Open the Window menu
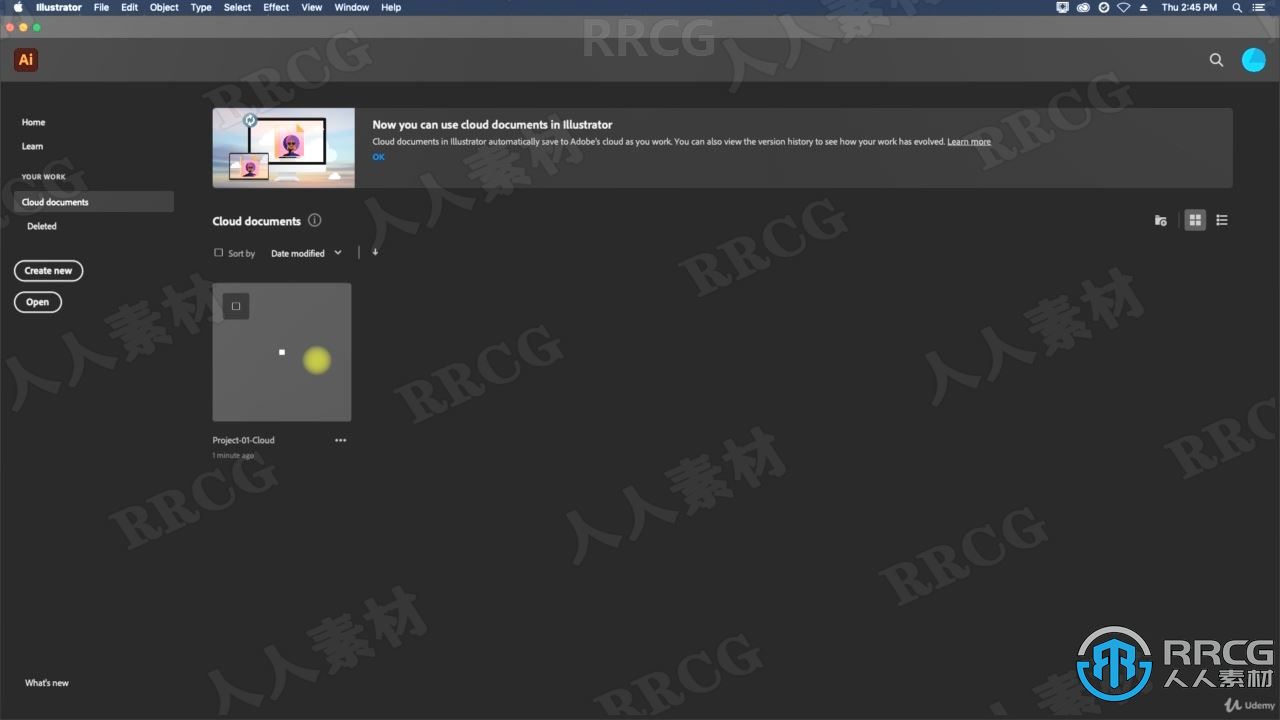The image size is (1280, 720). [351, 7]
